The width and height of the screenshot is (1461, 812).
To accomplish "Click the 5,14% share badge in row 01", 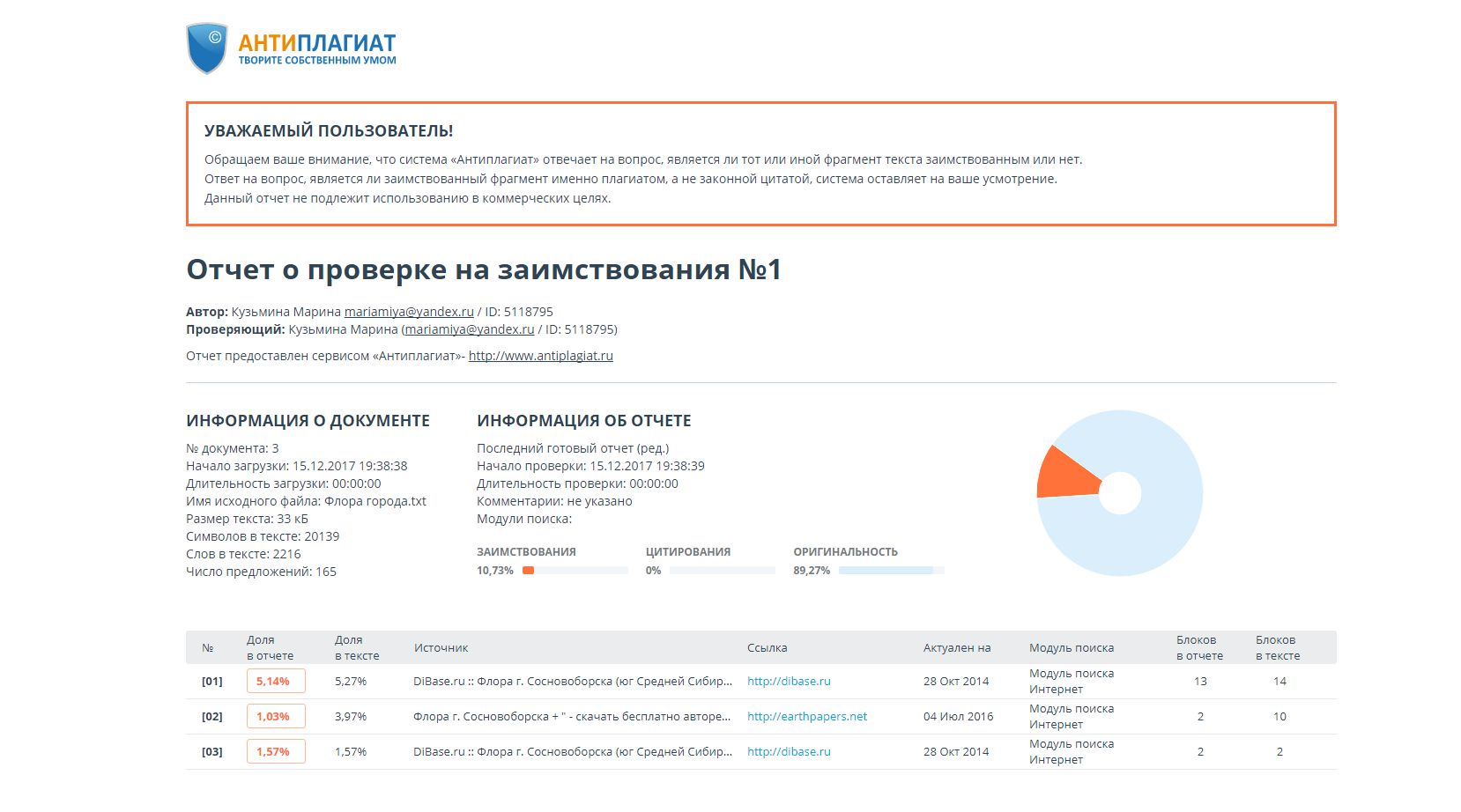I will click(x=276, y=681).
